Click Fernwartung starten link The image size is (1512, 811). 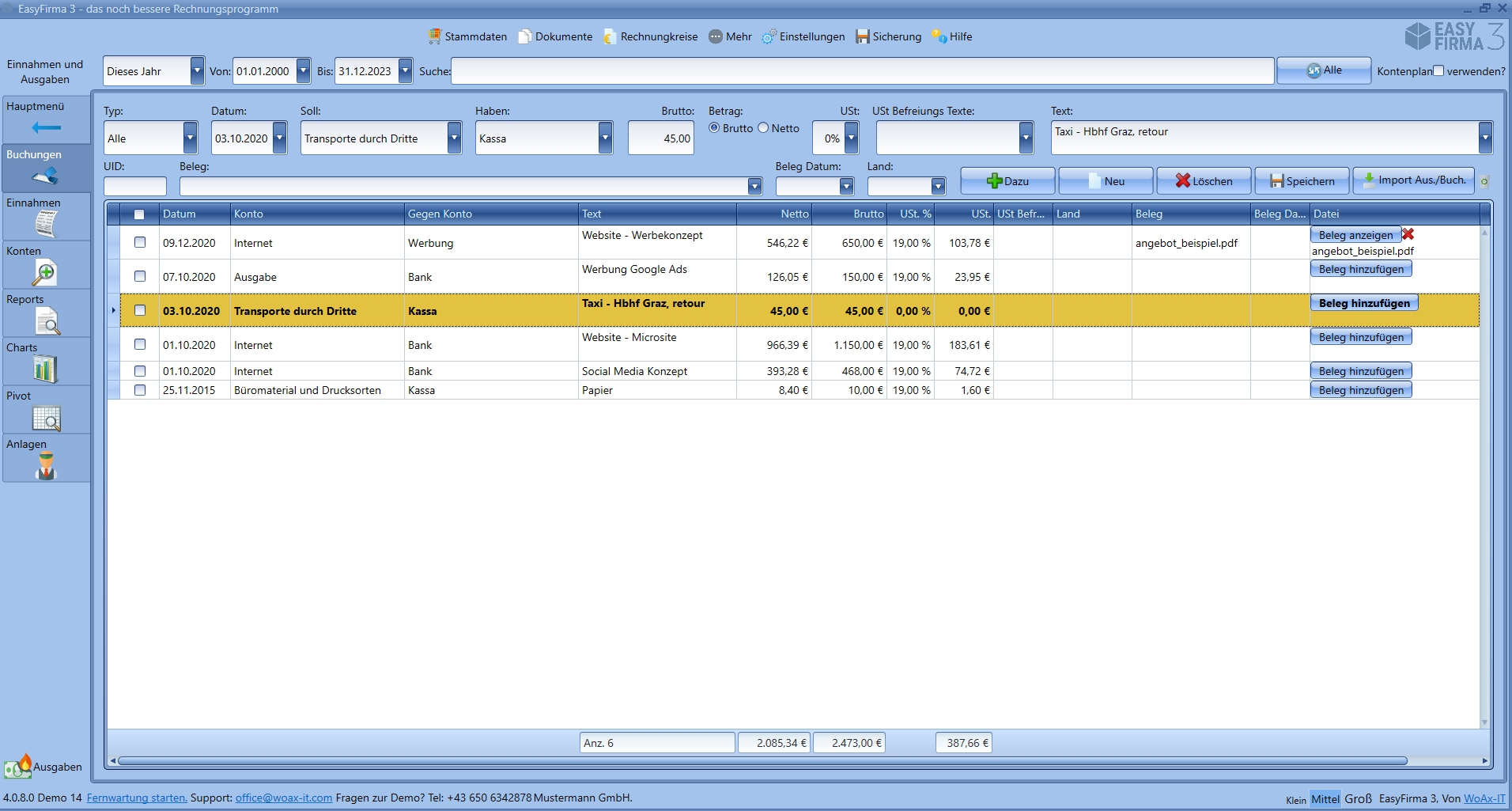click(137, 798)
